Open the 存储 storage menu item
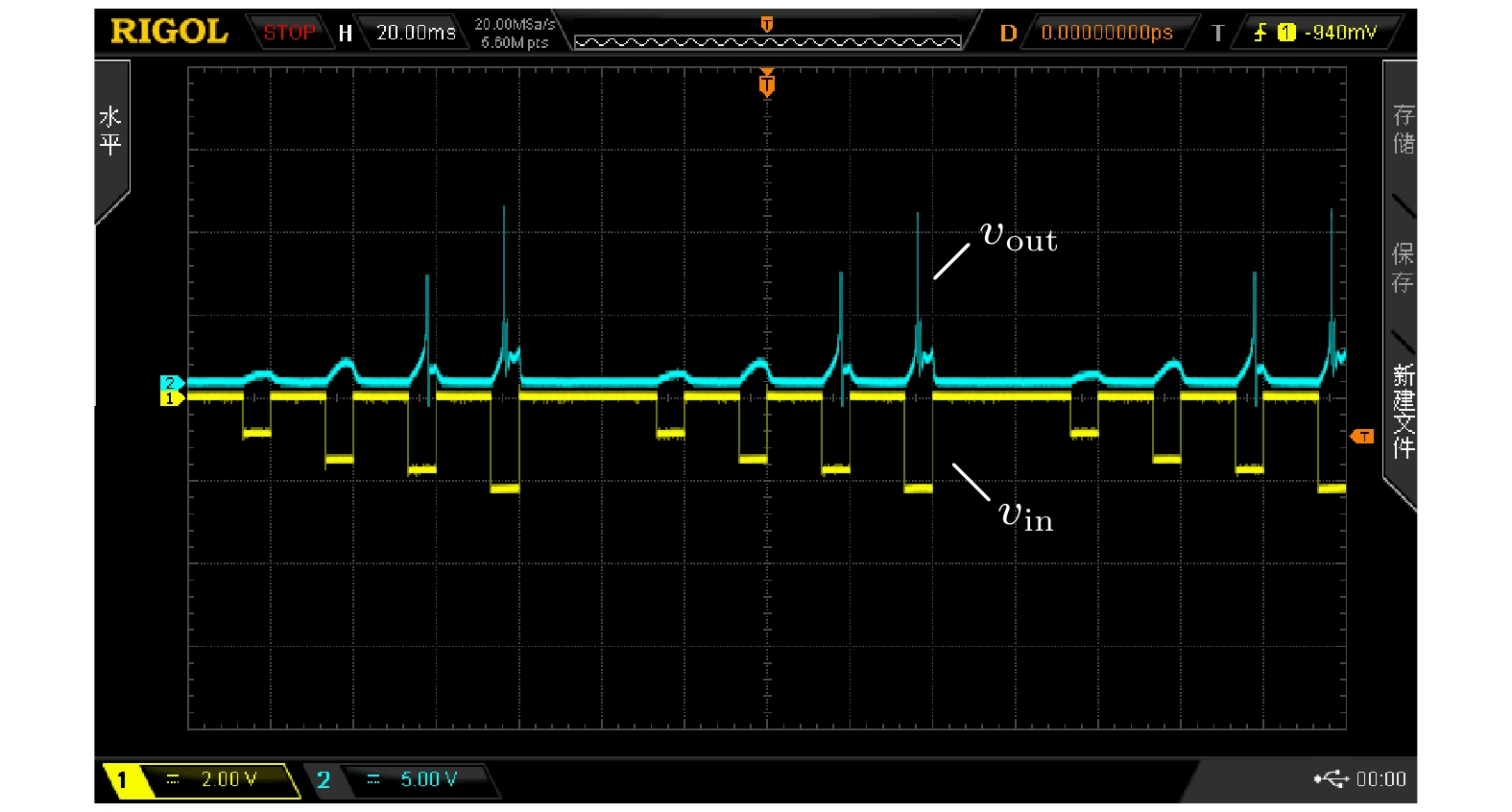This screenshot has height=812, width=1512. [x=1403, y=130]
